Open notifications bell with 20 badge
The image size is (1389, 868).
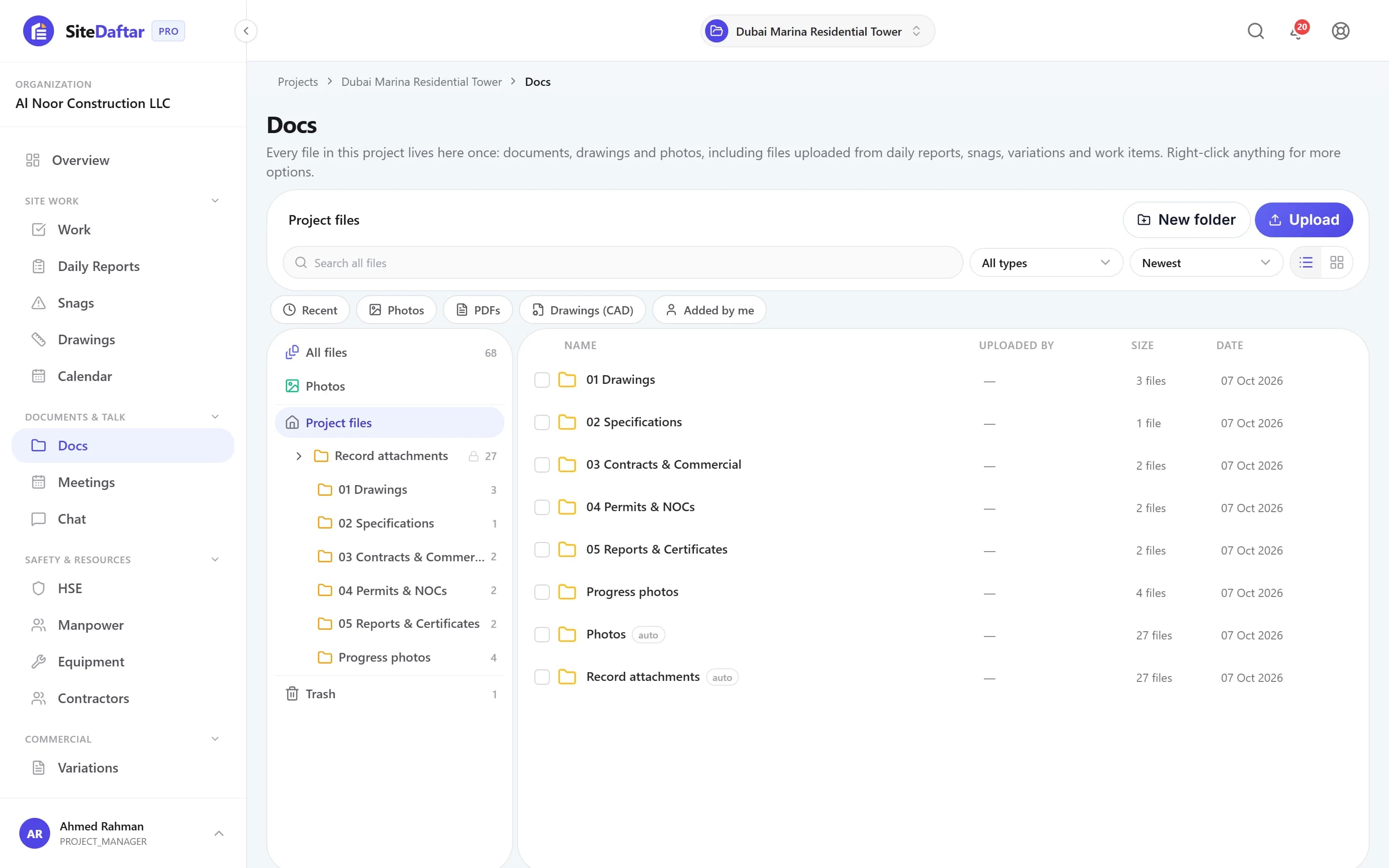(1298, 31)
